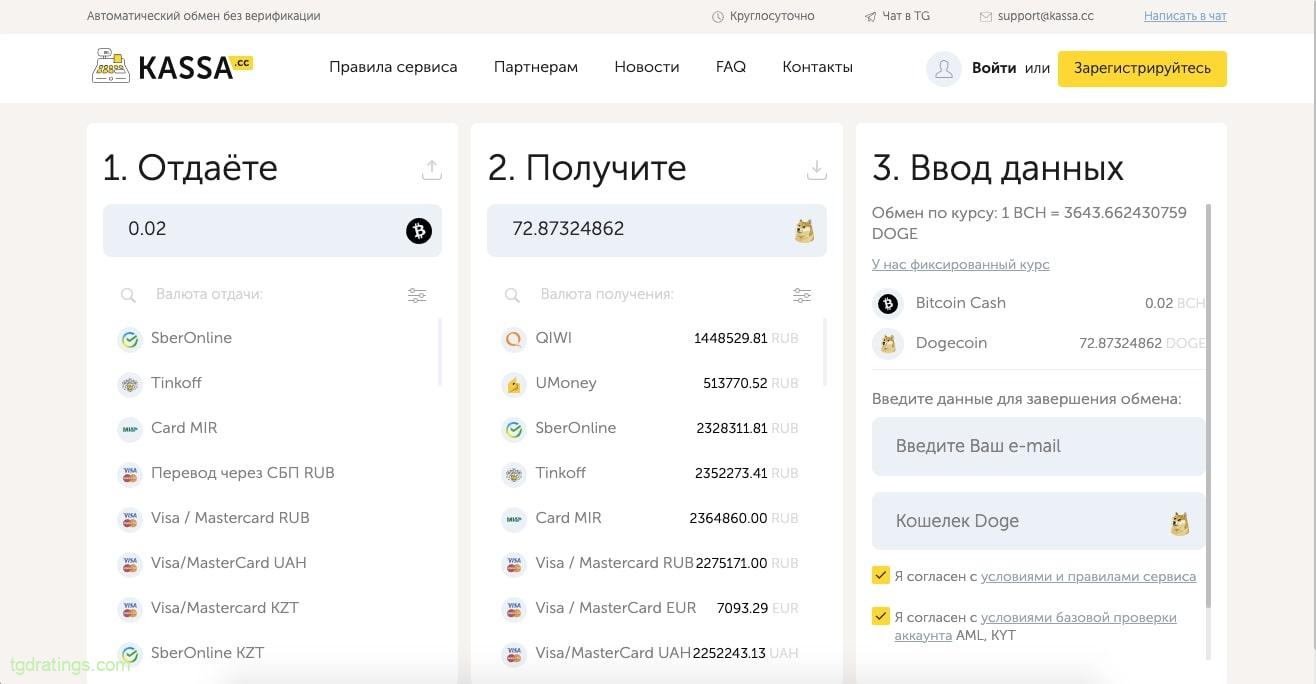1316x684 pixels.
Task: Click the Telegram icon near Чат в TG
Action: tap(871, 17)
